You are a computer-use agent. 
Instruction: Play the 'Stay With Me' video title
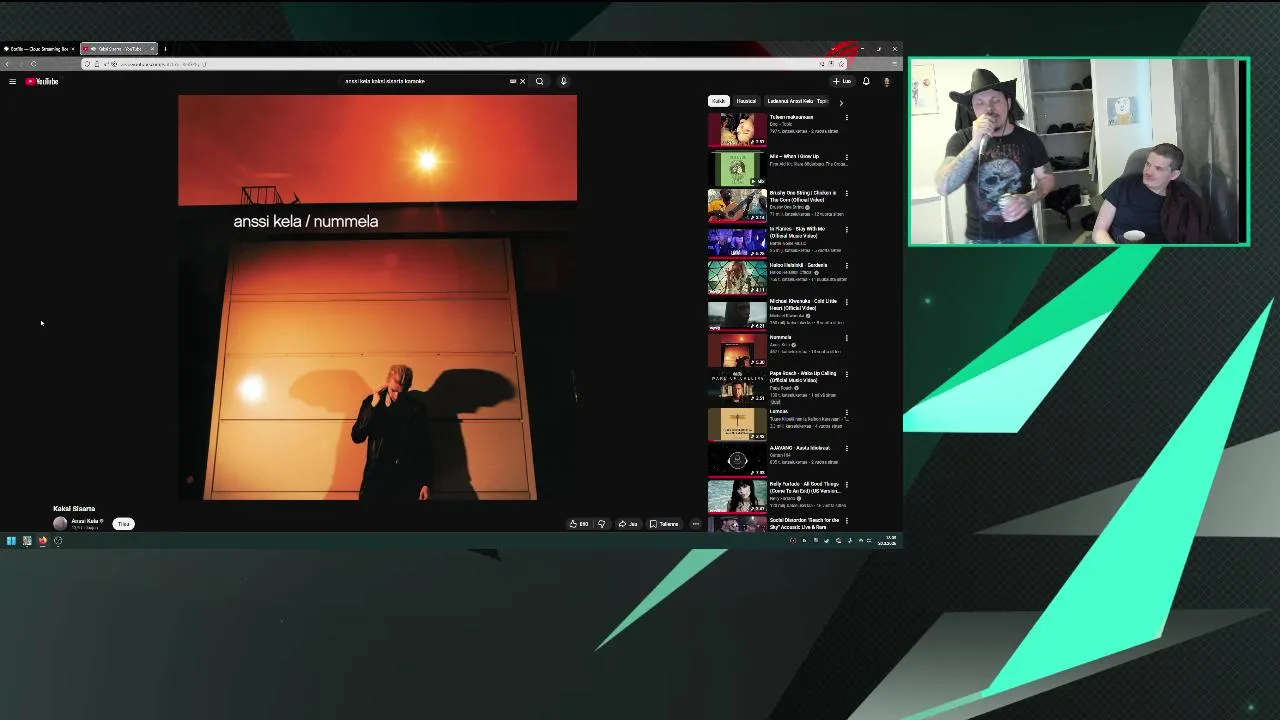coord(797,232)
